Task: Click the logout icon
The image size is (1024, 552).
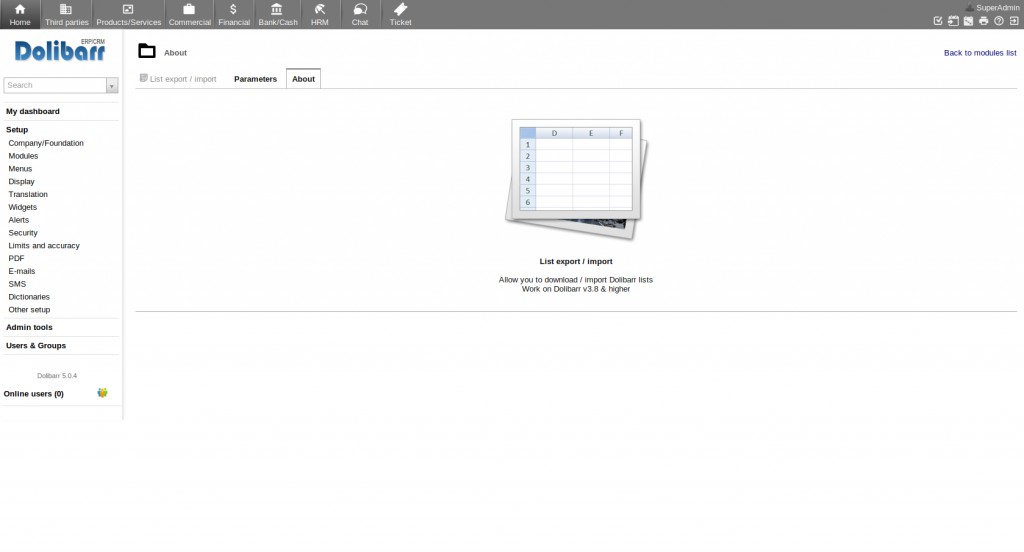Action: point(1013,21)
